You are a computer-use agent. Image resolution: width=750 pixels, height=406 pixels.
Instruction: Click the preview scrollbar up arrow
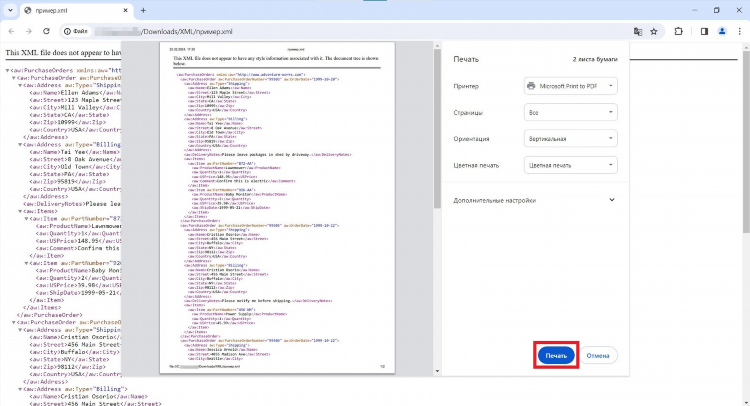pos(437,45)
